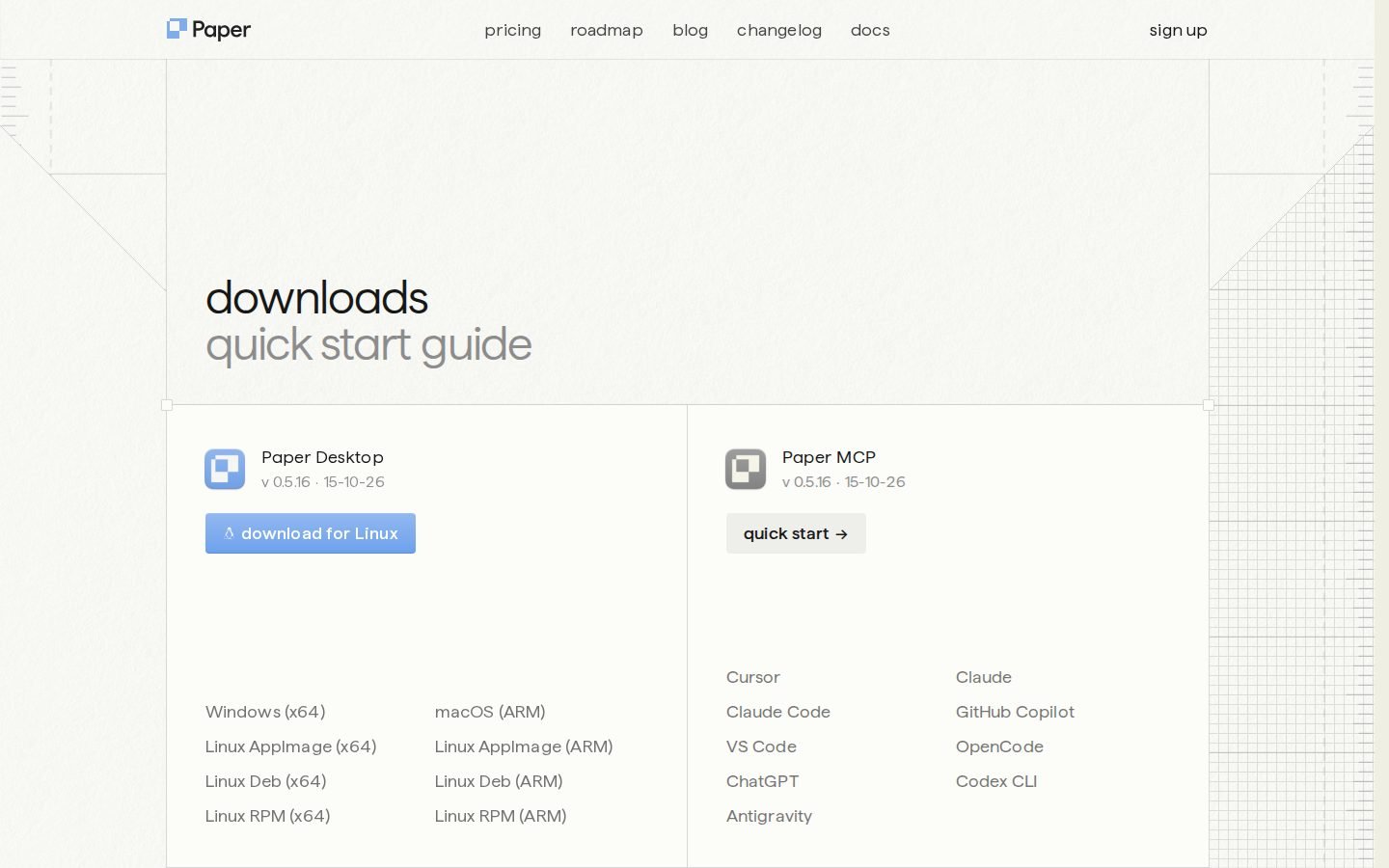Download Linux RPM (x64)
The image size is (1389, 868).
(x=267, y=816)
